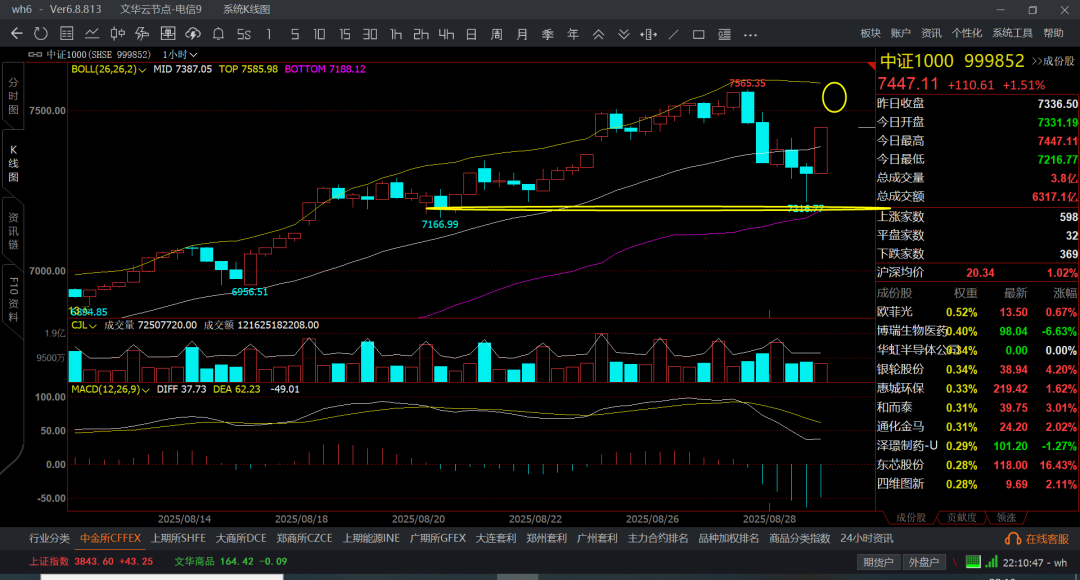This screenshot has width=1080, height=580.
Task: Open the 帮助 menu
Action: click(x=1053, y=33)
